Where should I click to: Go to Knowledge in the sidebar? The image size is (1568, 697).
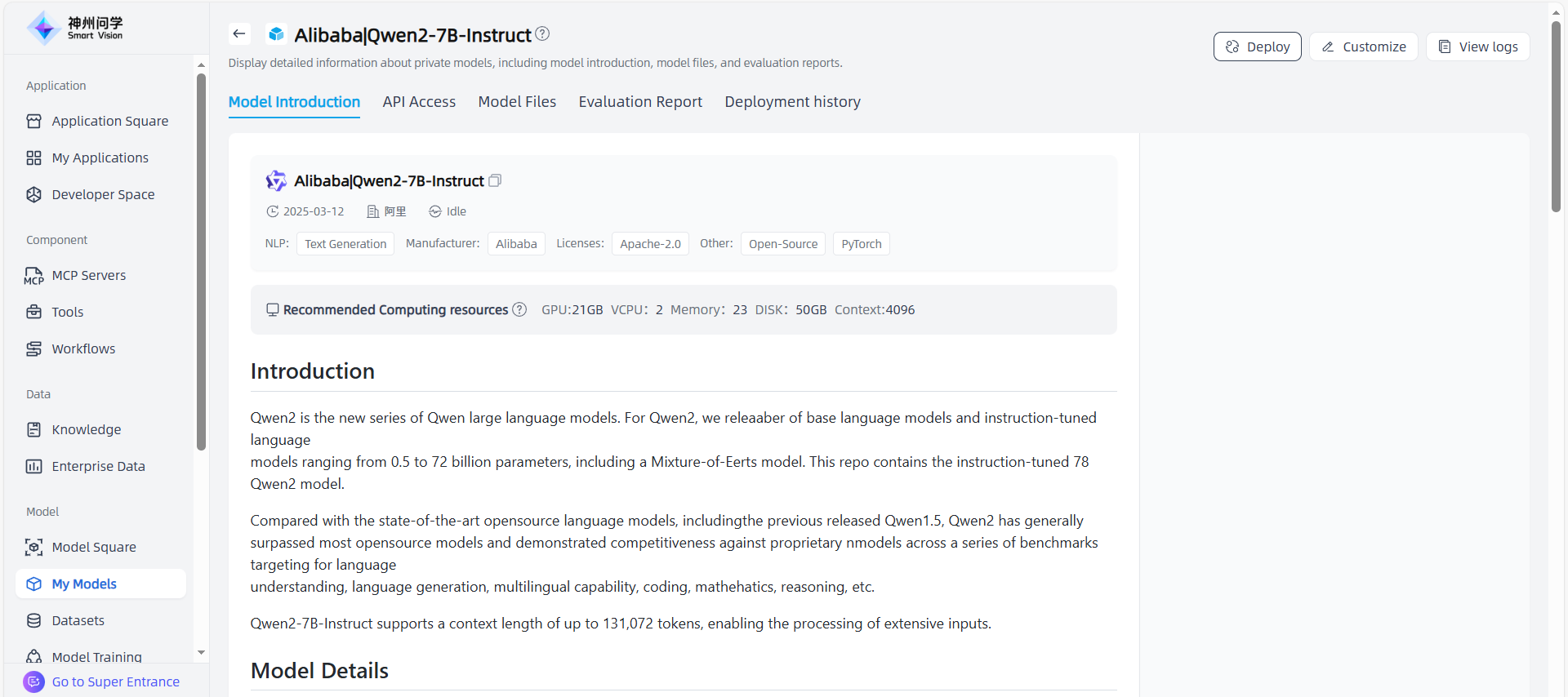(x=86, y=429)
